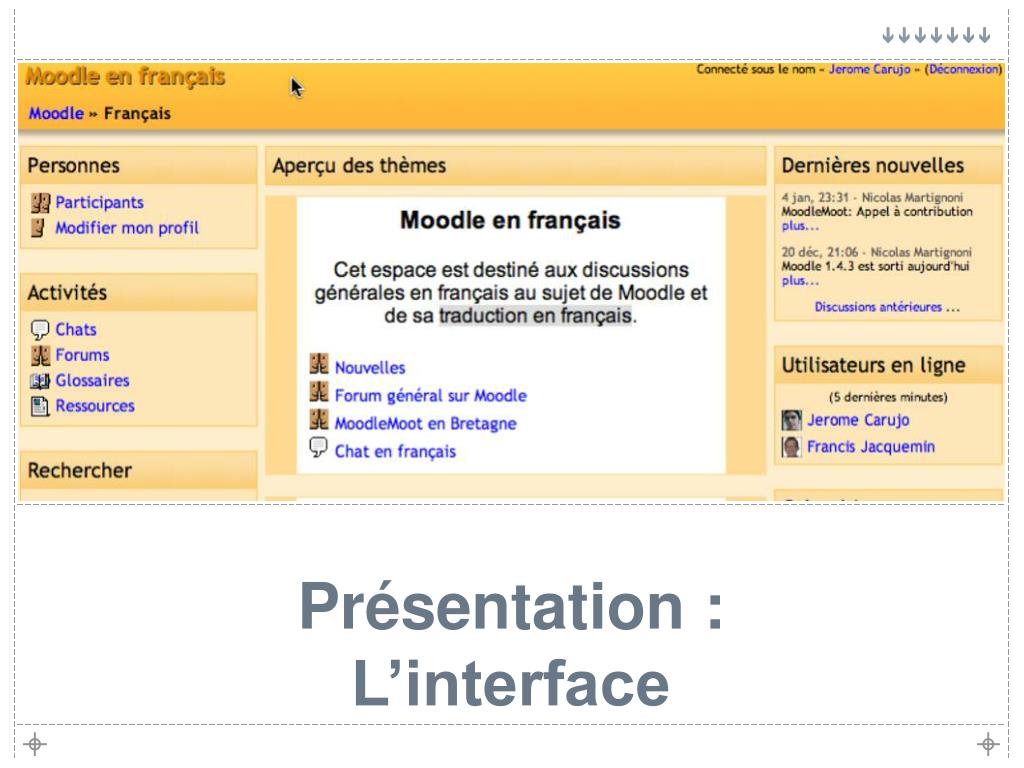This screenshot has width=1024, height=768.
Task: Open MoodleMoot en Bretagne forum
Action: tap(425, 424)
